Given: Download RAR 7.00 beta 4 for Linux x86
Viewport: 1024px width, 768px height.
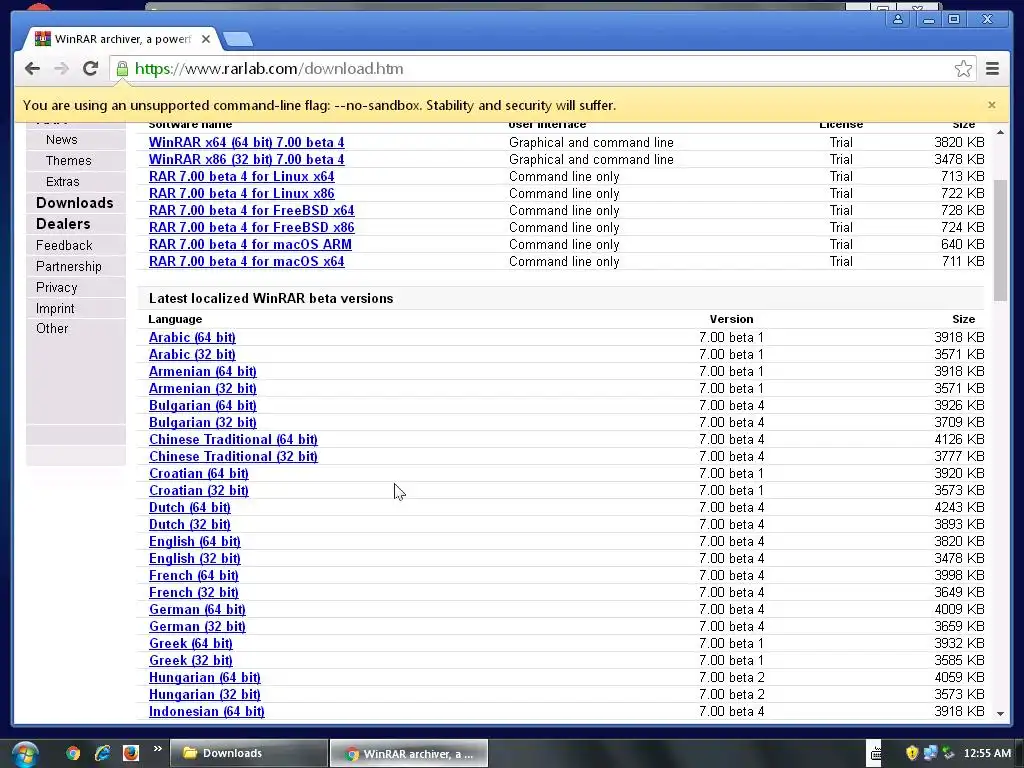Looking at the screenshot, I should [x=242, y=193].
